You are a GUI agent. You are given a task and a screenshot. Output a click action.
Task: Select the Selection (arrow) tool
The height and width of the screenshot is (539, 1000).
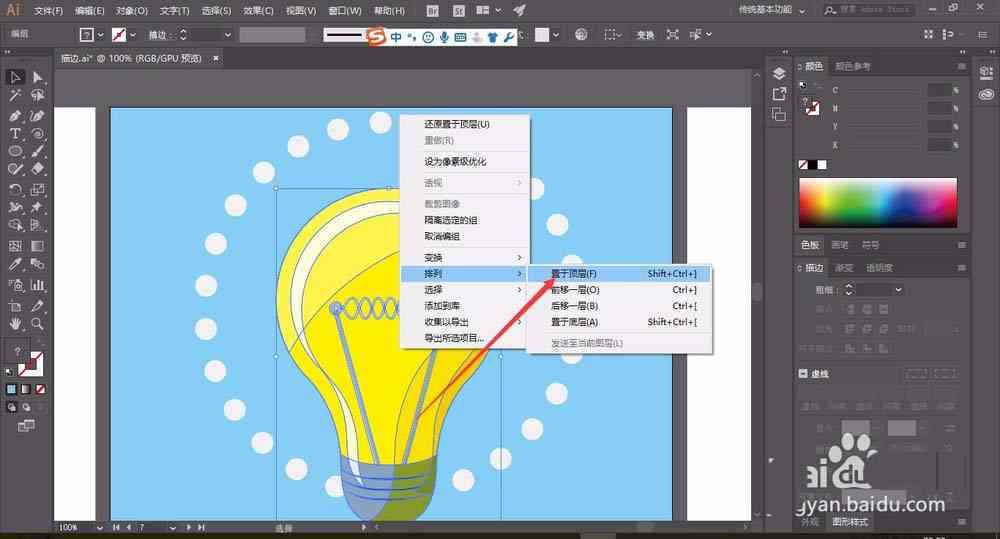coord(15,77)
